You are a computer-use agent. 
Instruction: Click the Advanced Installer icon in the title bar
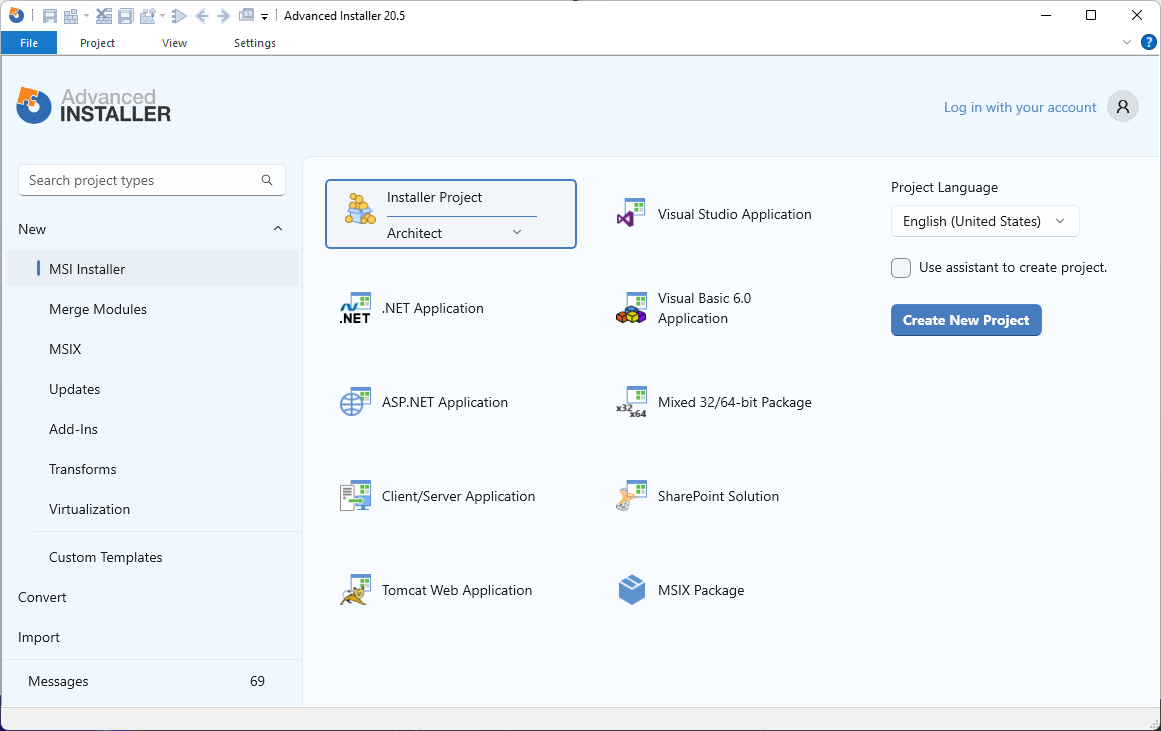16,16
